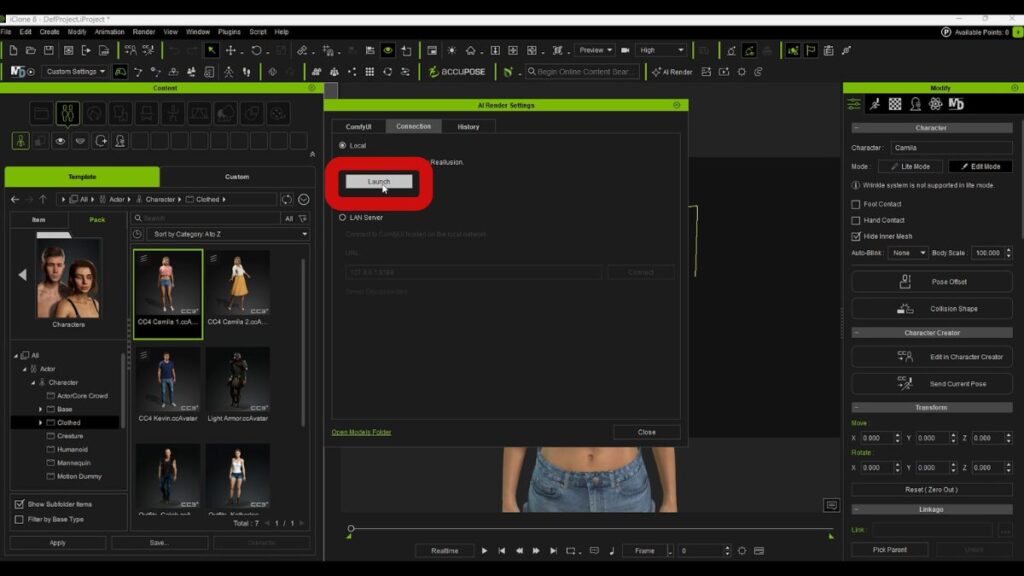Click Send Current Pose
This screenshot has width=1024, height=576.
(932, 384)
